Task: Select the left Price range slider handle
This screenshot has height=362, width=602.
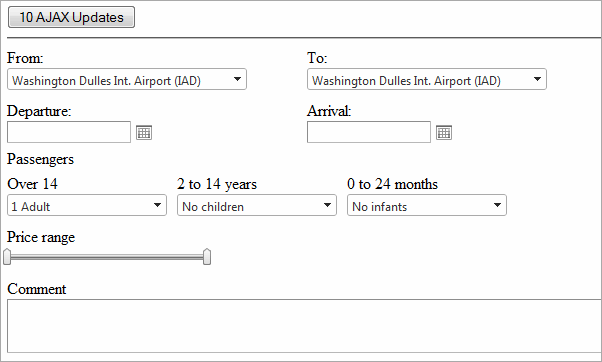Action: [x=7, y=257]
